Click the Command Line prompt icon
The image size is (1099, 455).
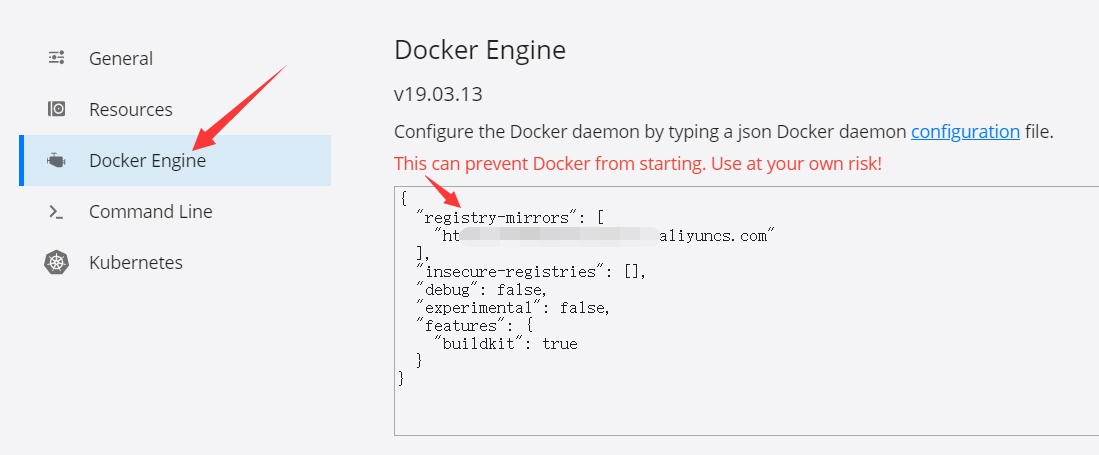click(x=57, y=212)
